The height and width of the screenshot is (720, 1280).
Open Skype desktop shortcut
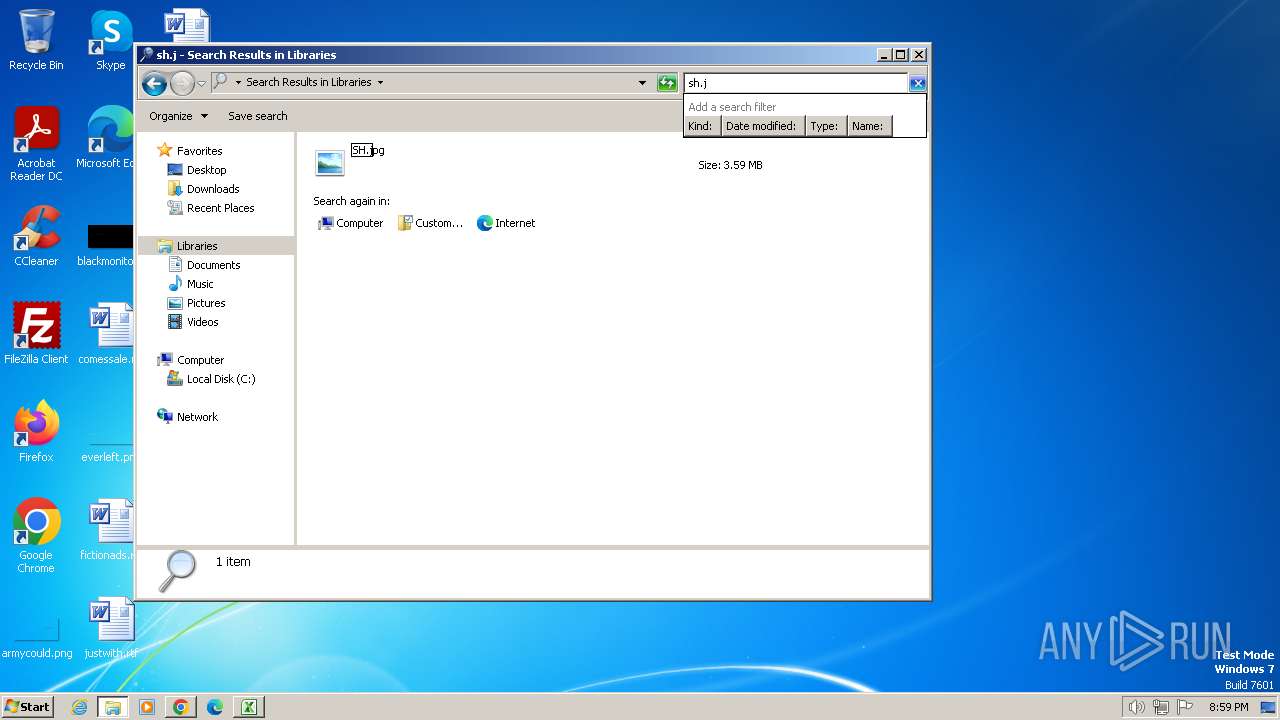[111, 40]
